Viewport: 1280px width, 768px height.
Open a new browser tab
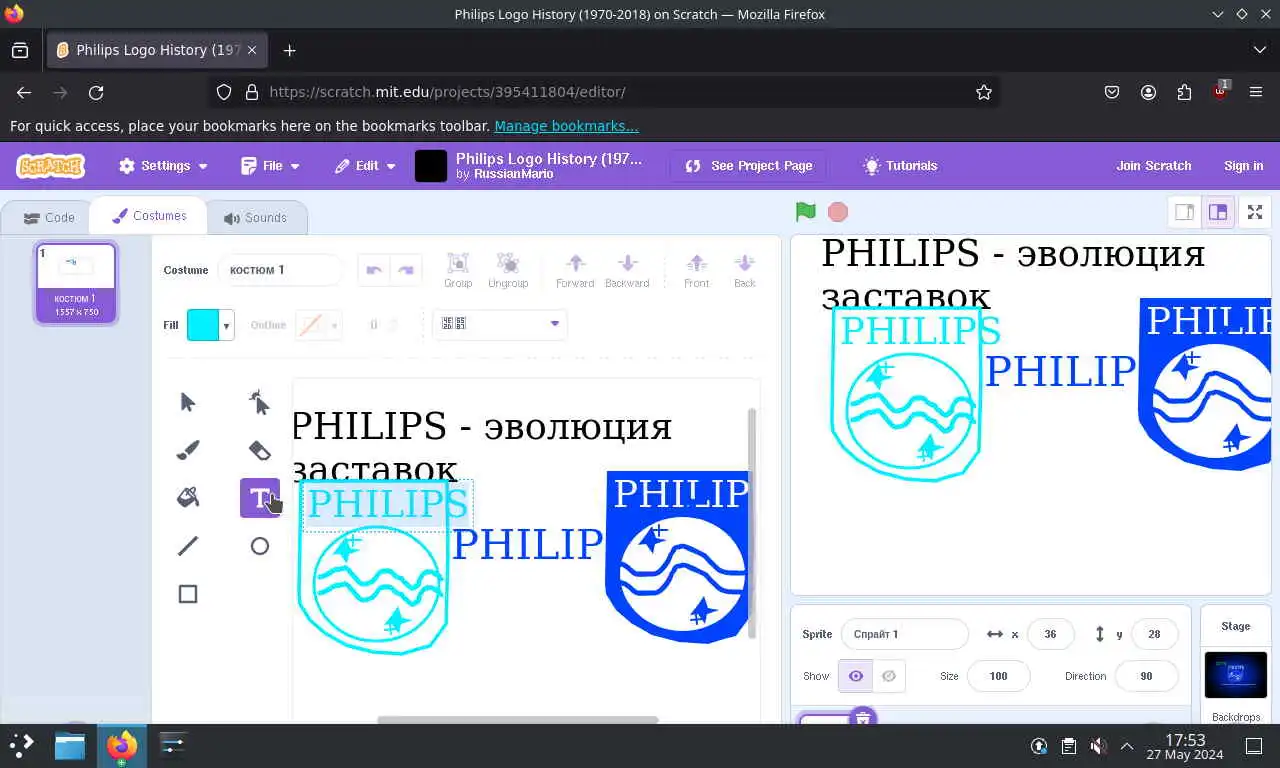289,50
